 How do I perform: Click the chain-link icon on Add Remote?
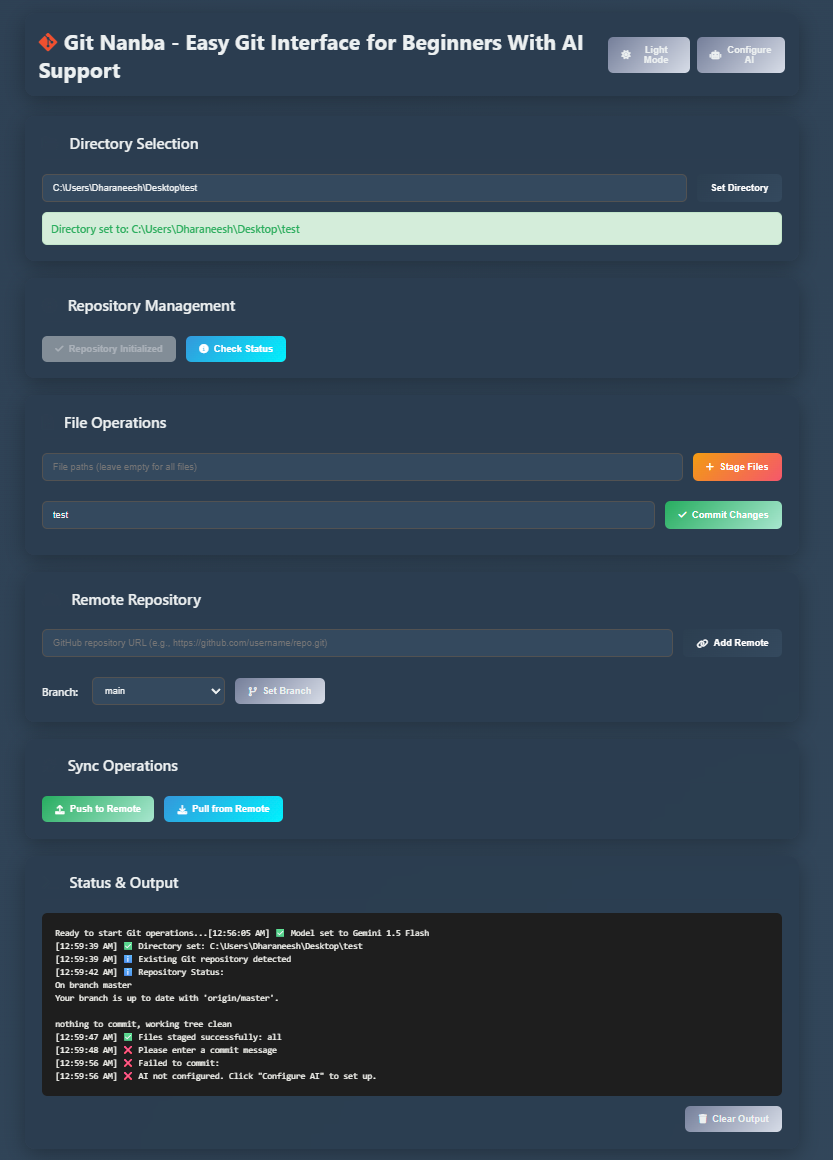703,643
